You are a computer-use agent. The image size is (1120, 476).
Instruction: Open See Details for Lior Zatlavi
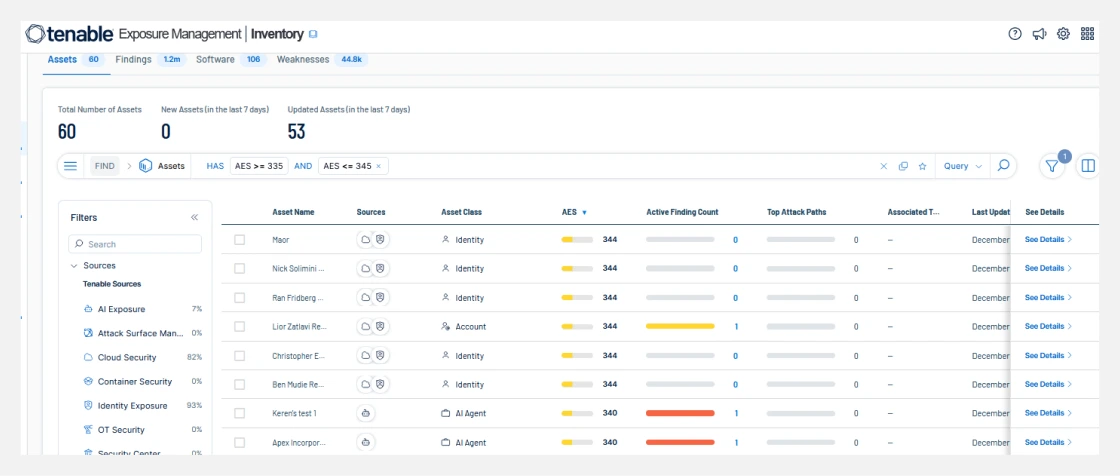tap(1049, 326)
